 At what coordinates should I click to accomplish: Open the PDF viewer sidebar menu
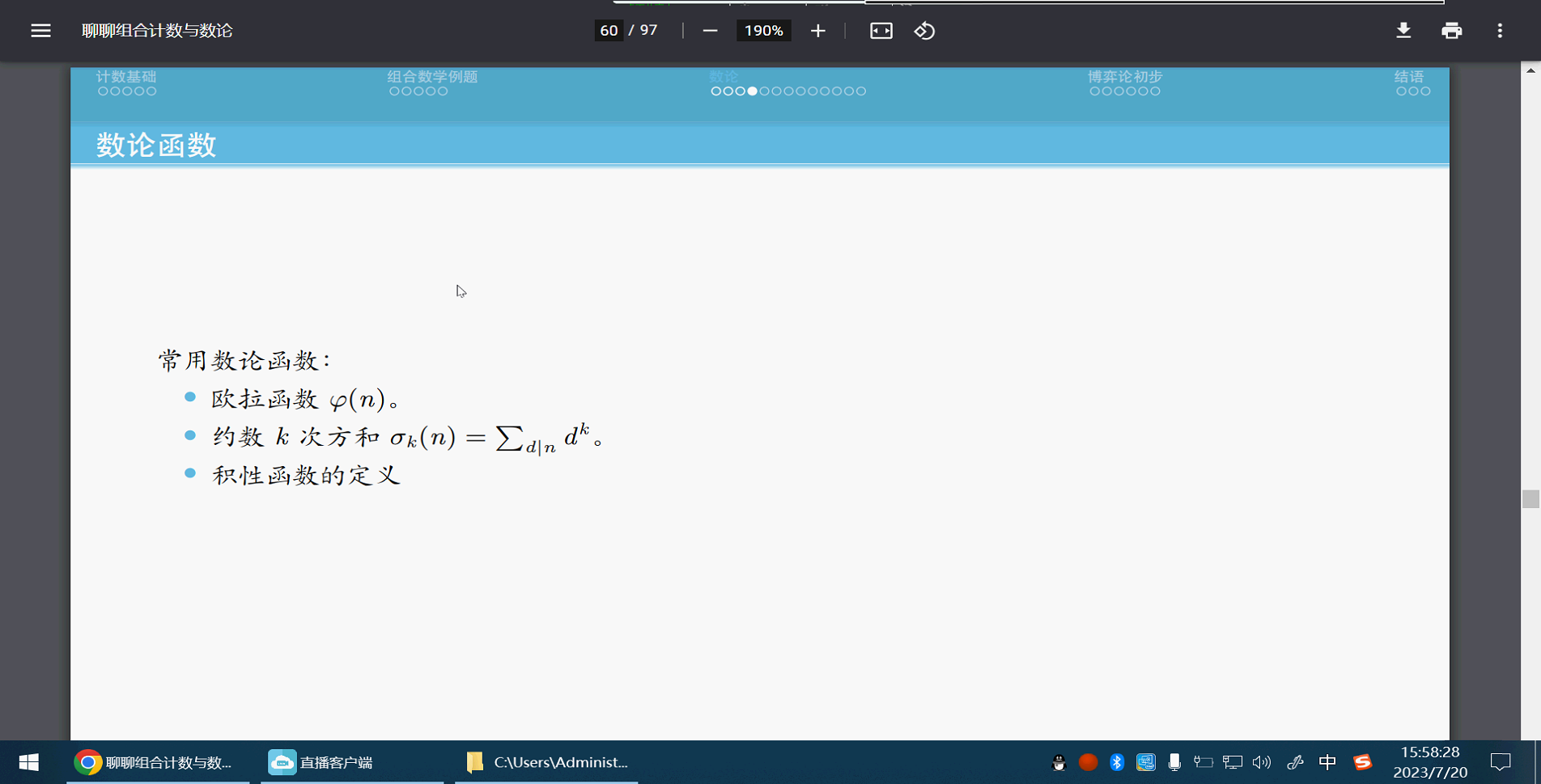pyautogui.click(x=40, y=31)
